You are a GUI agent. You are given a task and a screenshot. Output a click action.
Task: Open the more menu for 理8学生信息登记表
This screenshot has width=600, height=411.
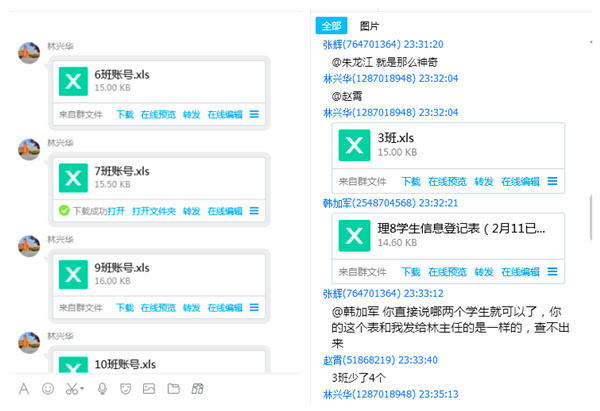coord(552,272)
